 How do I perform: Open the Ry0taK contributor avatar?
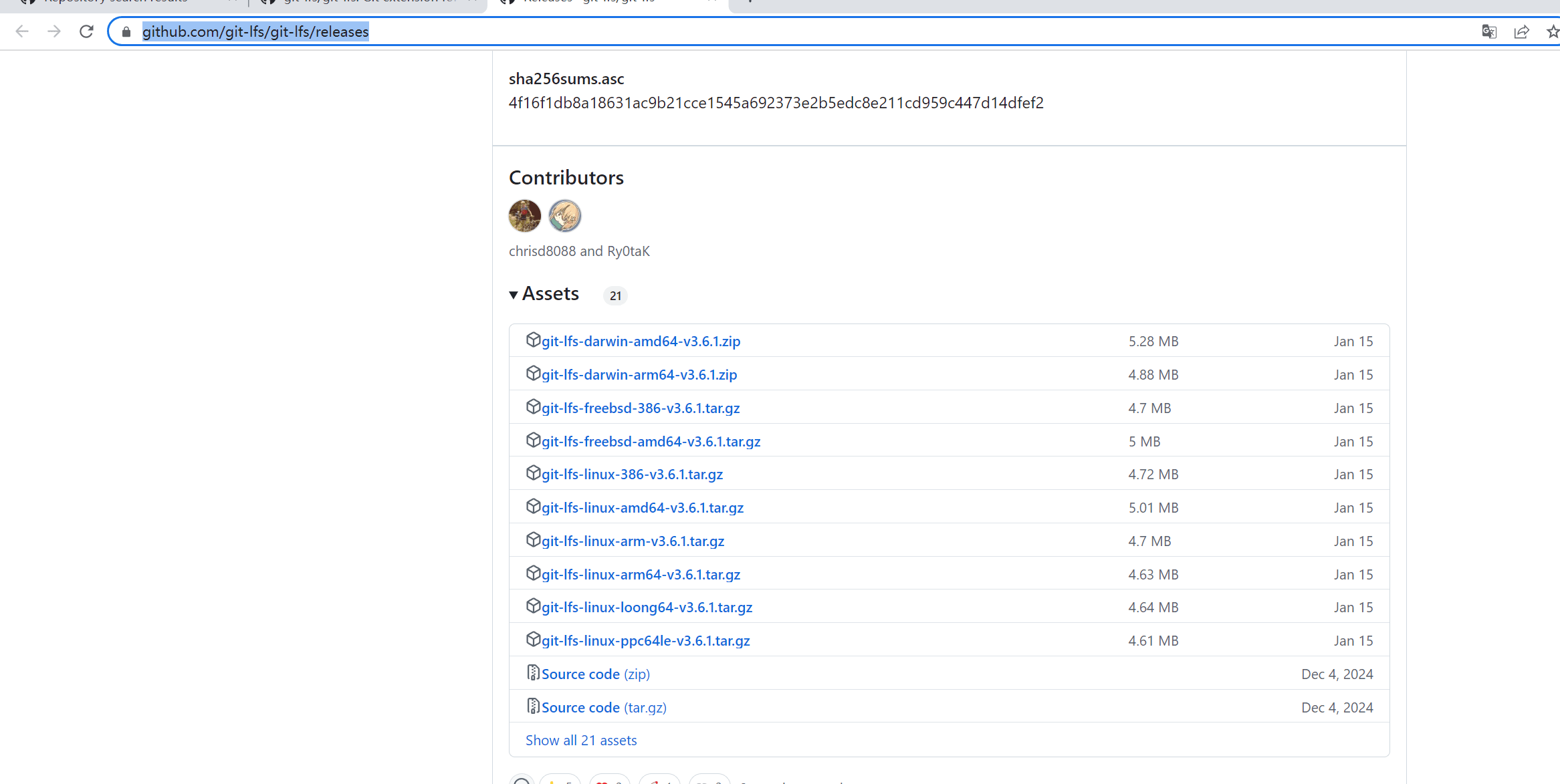point(565,216)
